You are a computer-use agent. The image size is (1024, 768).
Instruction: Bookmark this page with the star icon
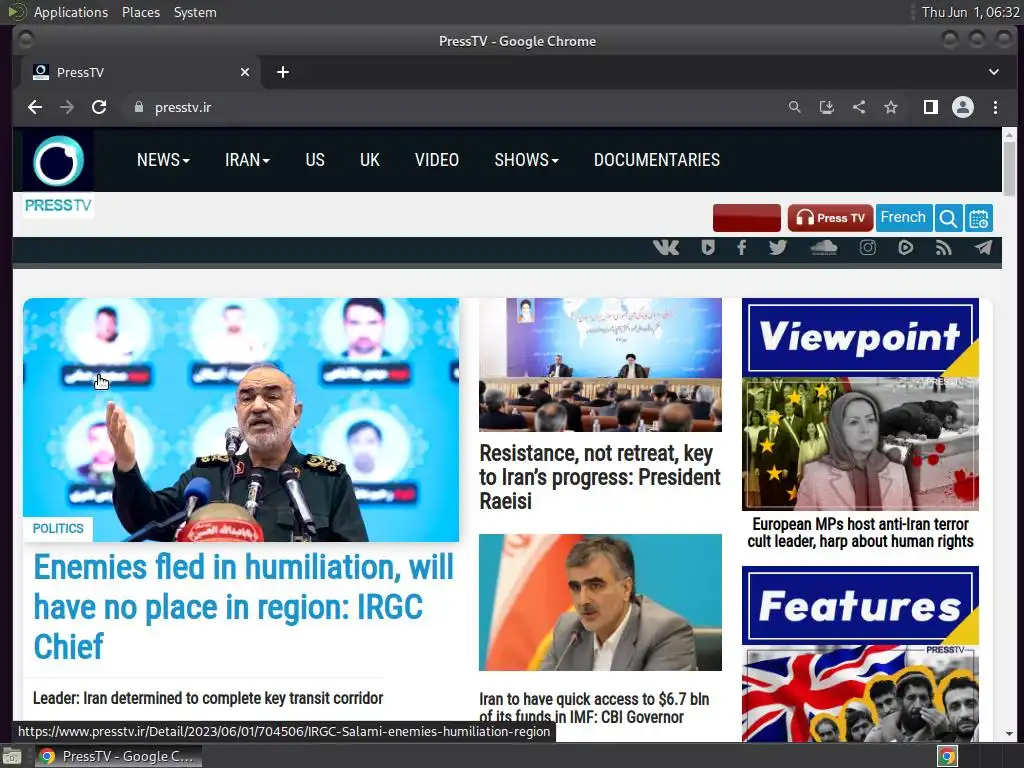coord(891,107)
